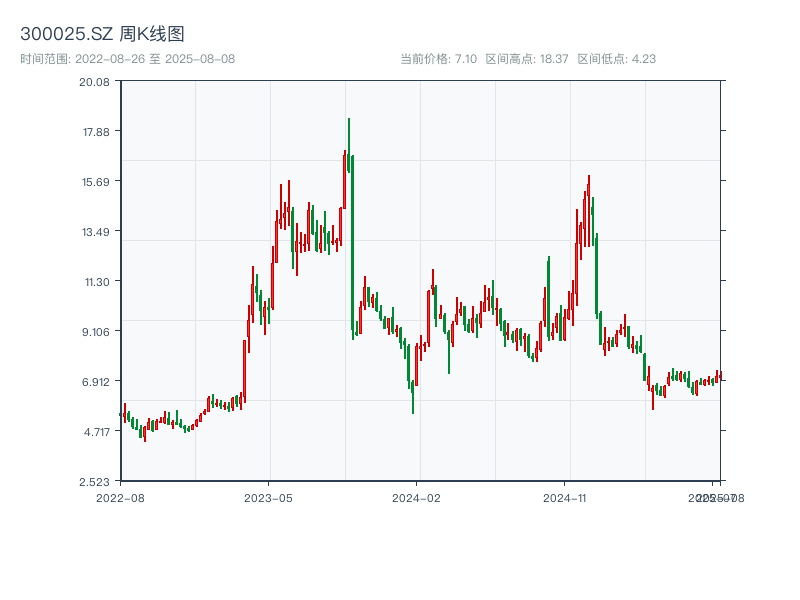Click the y-axis value 15.69
Screen dimensions: 800x600
tap(96, 182)
